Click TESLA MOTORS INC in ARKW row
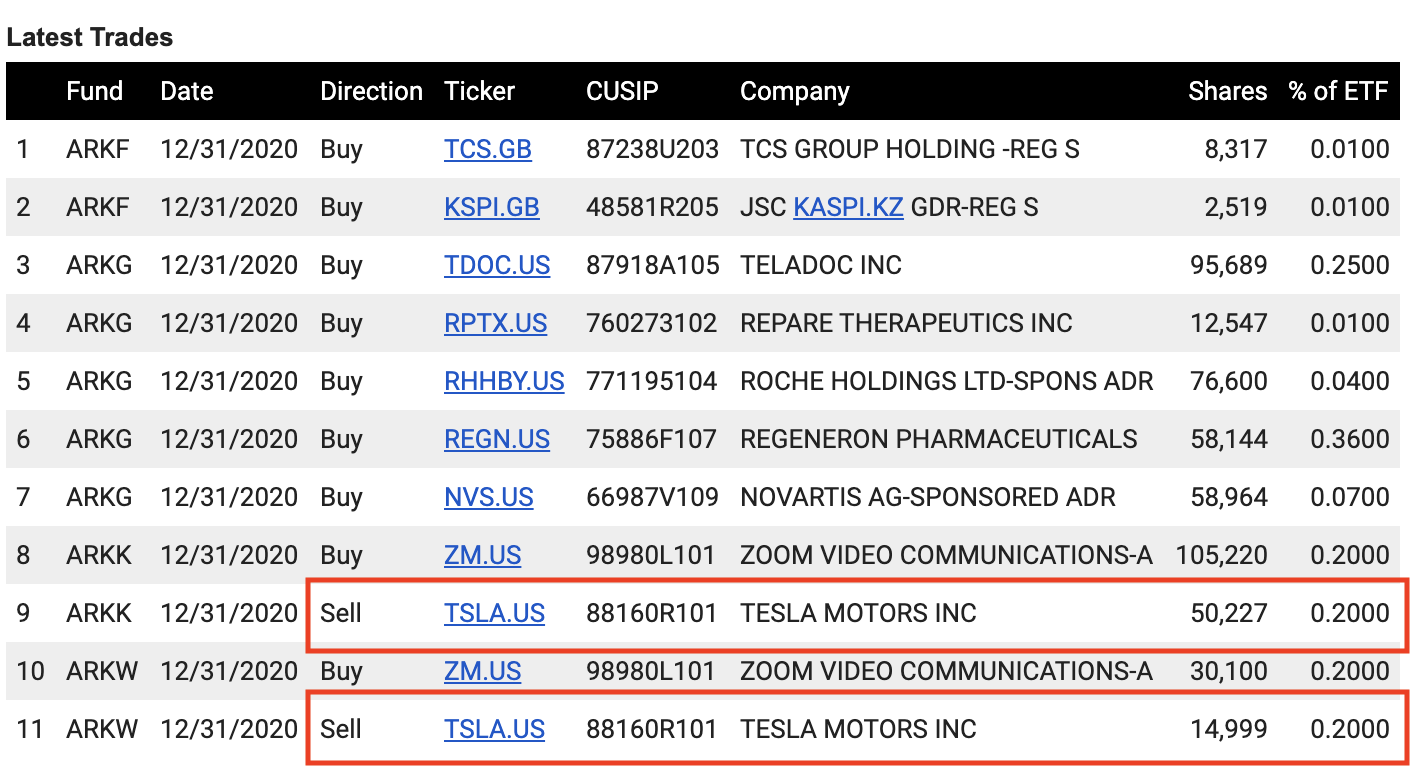 point(858,730)
